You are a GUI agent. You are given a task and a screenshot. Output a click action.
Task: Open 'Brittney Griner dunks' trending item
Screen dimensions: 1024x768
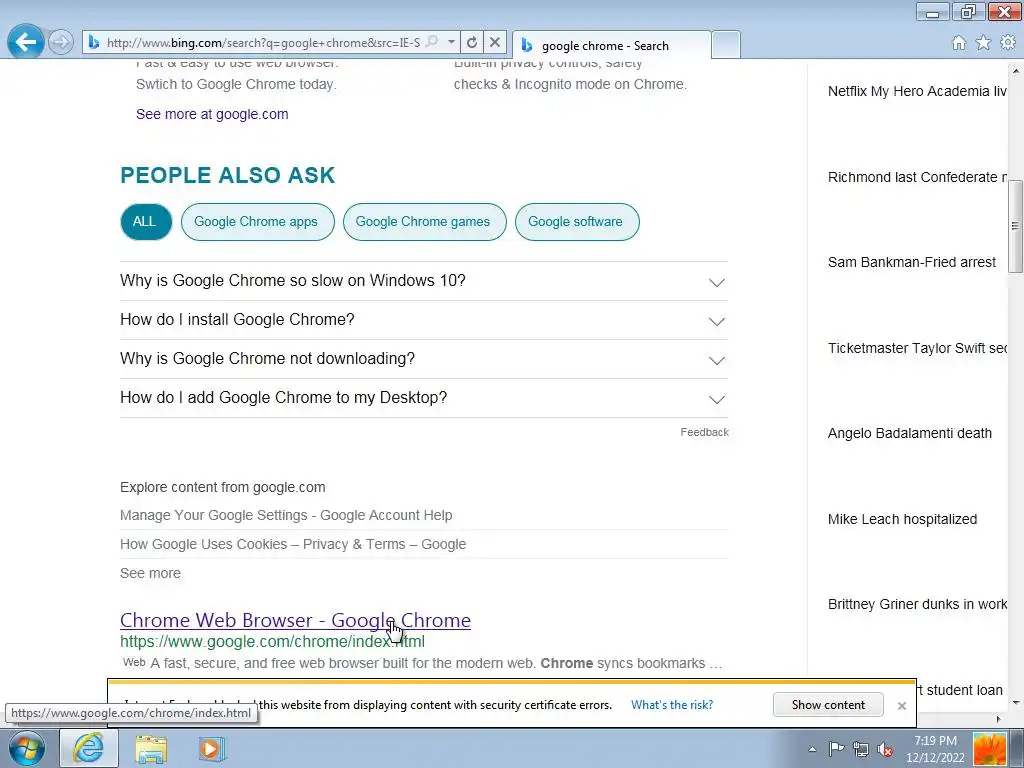tap(917, 604)
